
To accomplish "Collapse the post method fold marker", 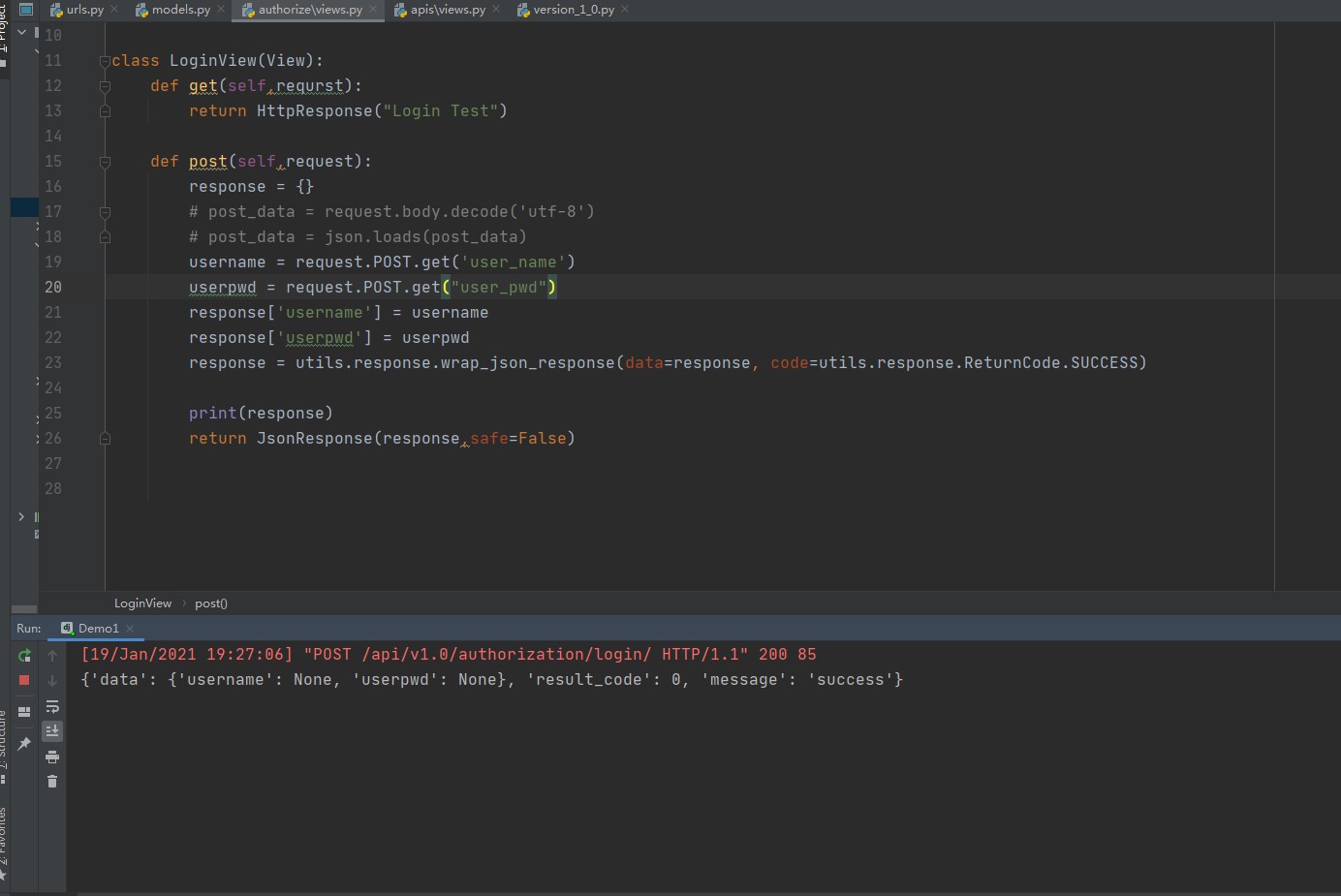I will pyautogui.click(x=105, y=162).
